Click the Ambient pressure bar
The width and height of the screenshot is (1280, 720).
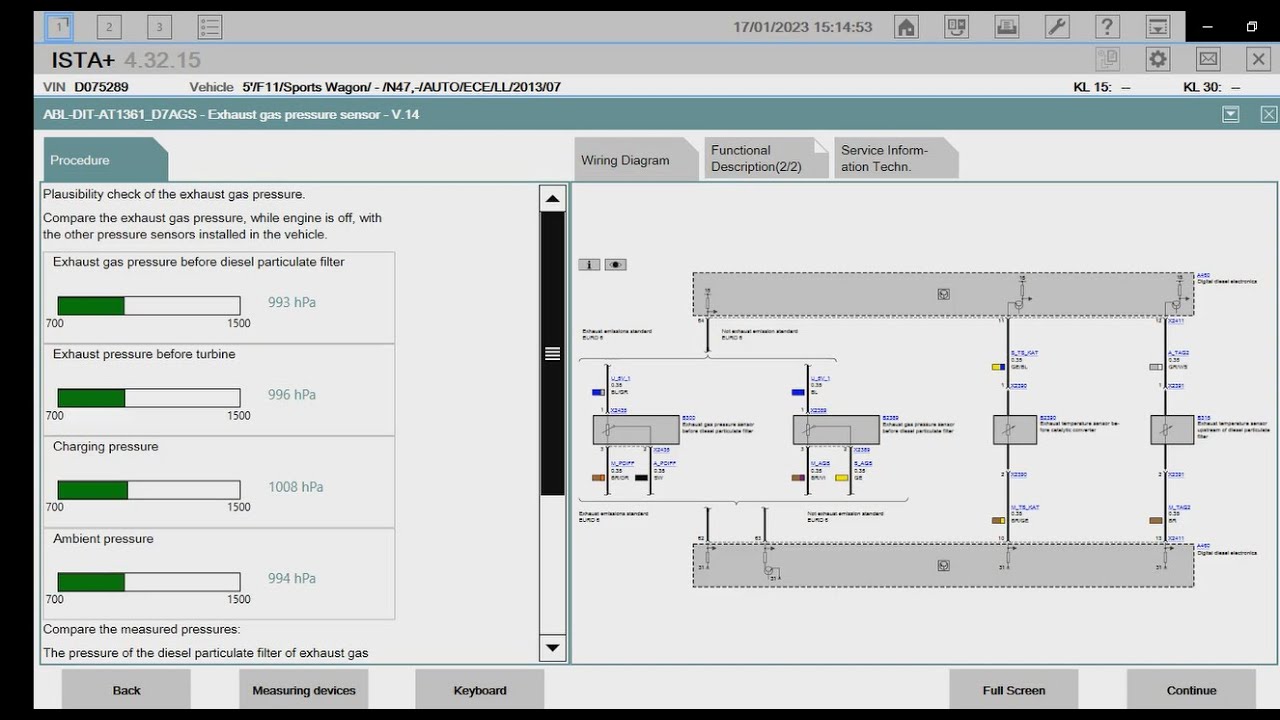(x=149, y=582)
